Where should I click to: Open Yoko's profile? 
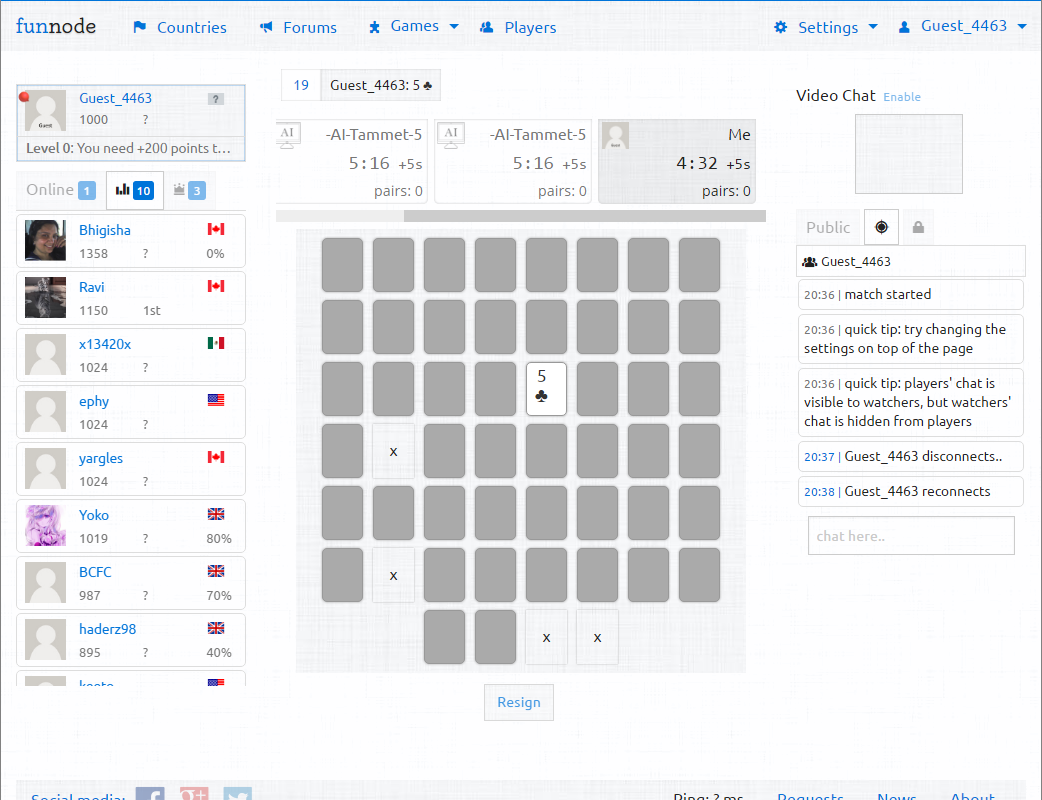[x=94, y=516]
